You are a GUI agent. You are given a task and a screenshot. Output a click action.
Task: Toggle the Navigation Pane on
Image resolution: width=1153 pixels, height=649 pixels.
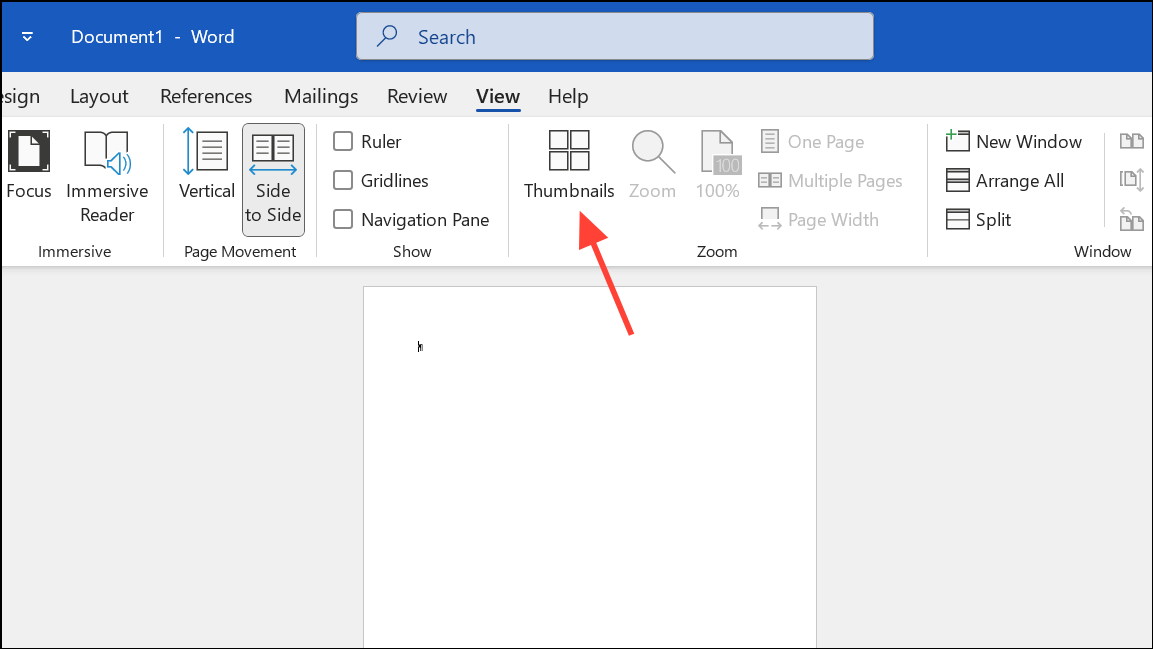click(x=344, y=219)
